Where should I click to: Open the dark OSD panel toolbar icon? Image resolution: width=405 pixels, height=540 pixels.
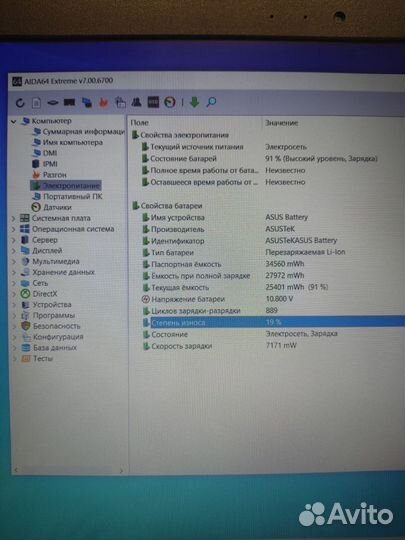[x=153, y=102]
